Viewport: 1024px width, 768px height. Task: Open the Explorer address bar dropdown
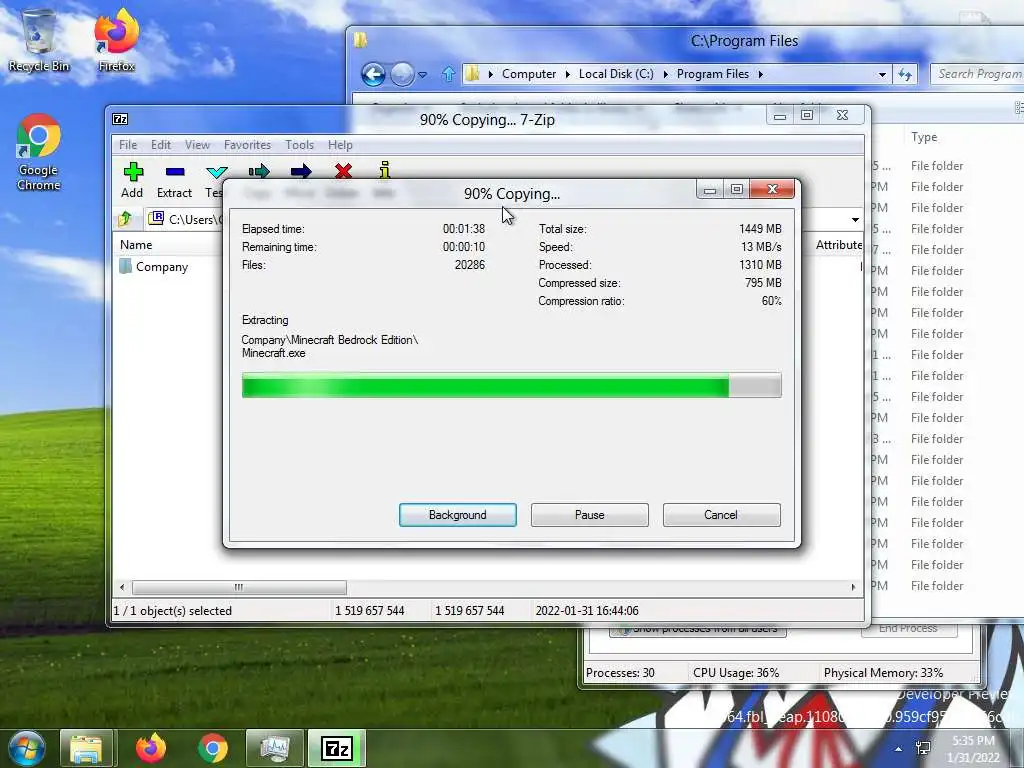coord(882,74)
